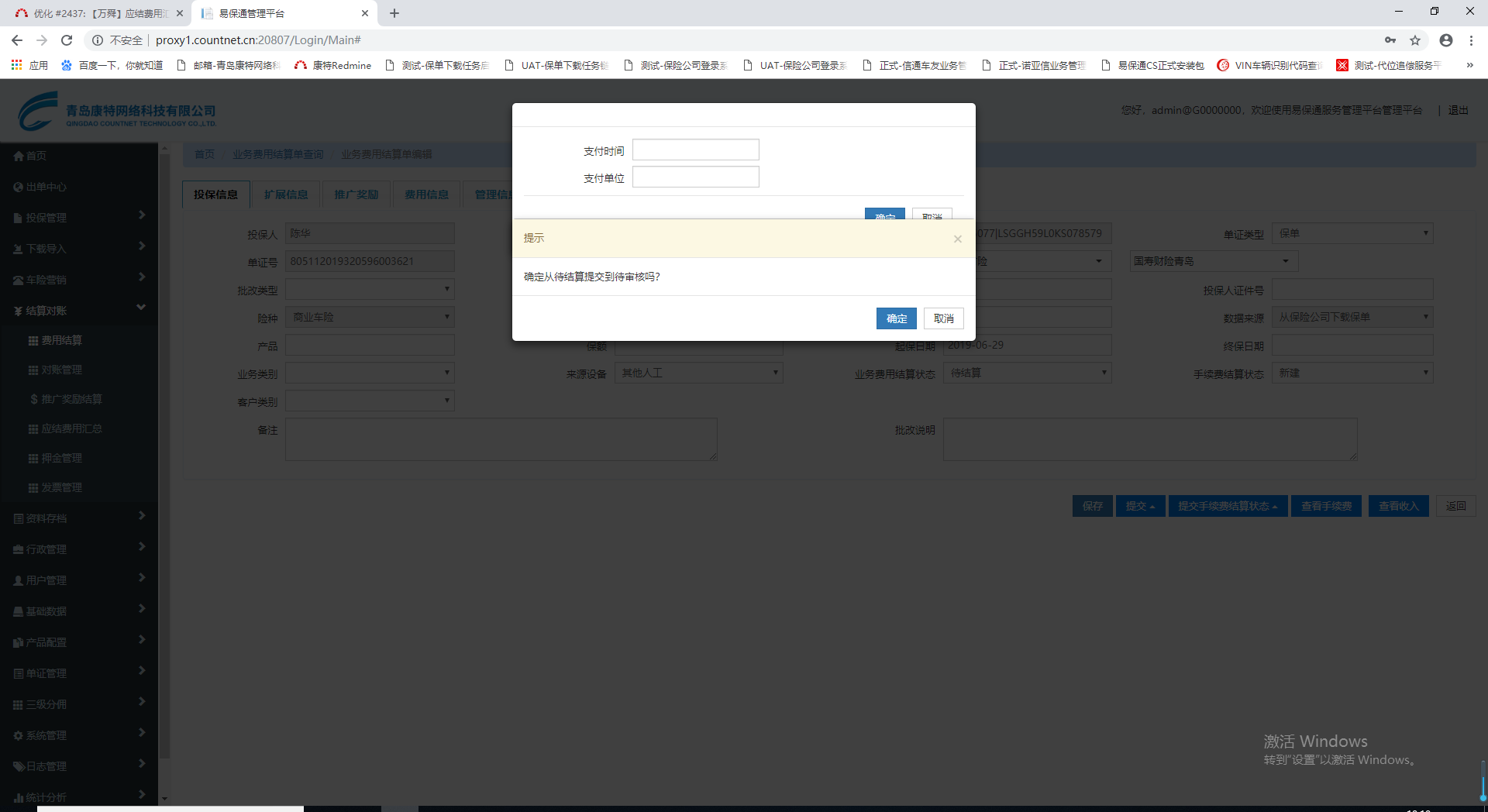The width and height of the screenshot is (1488, 812).
Task: Expand the 投保管理 sidebar menu
Action: pos(79,218)
